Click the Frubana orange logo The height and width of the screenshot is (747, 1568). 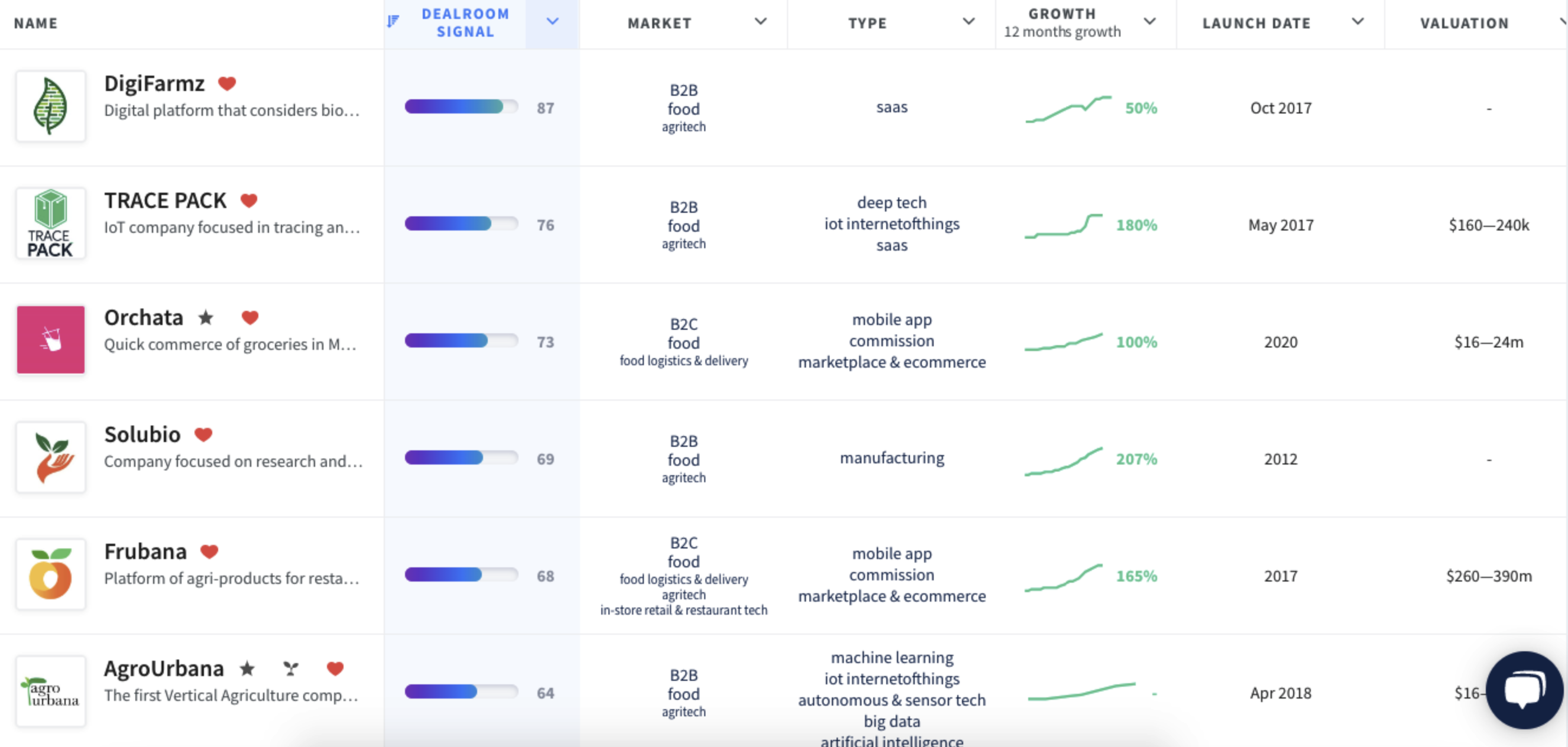pos(50,574)
